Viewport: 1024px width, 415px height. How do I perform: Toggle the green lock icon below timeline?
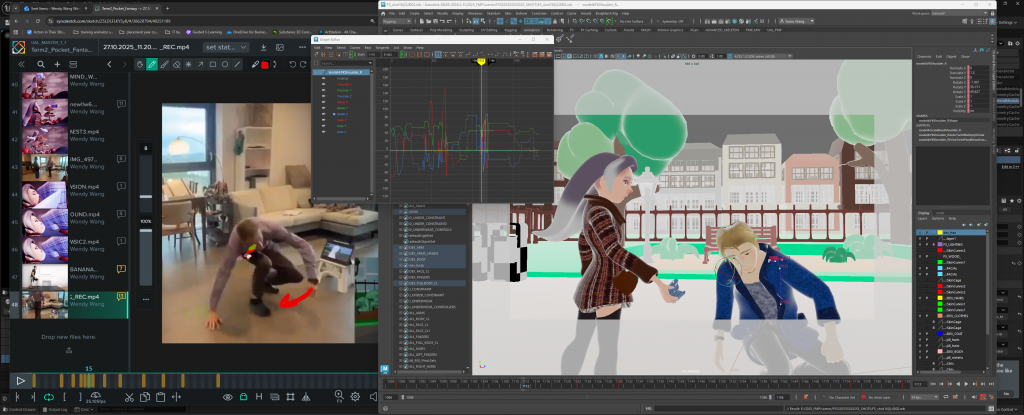tap(243, 397)
